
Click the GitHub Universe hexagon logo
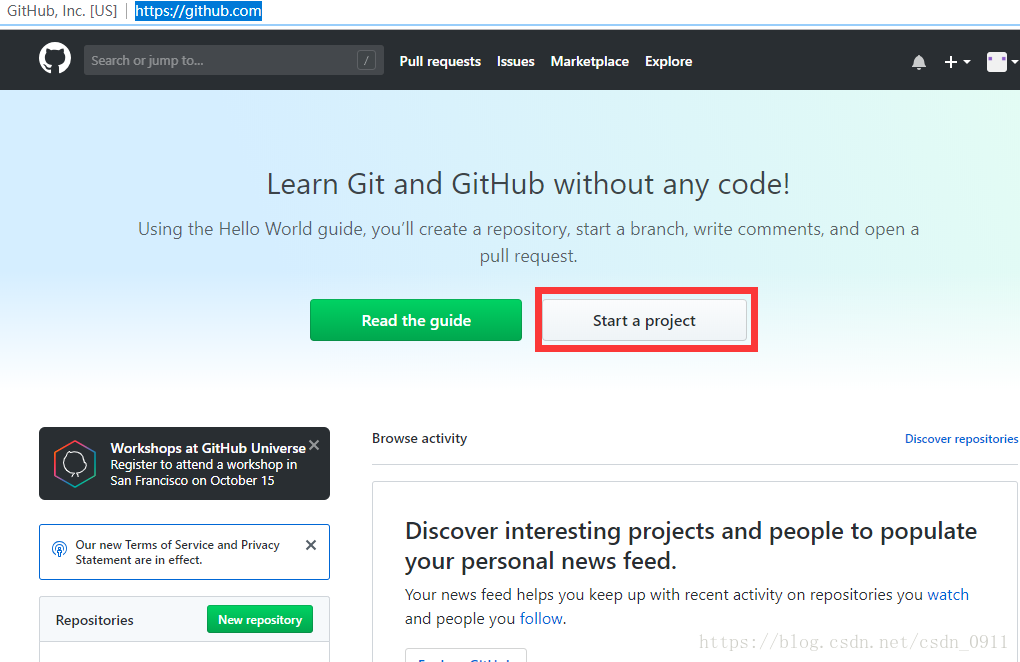(x=75, y=464)
